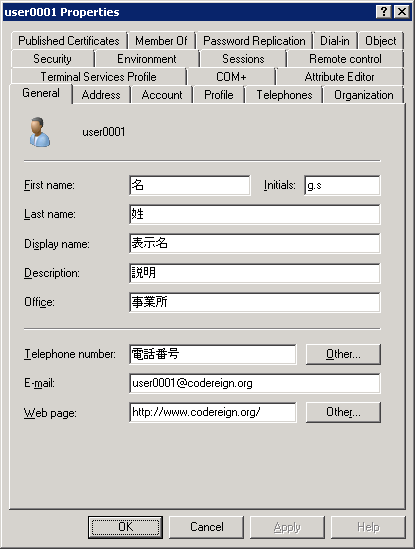Switch to the Address tab

click(x=101, y=95)
